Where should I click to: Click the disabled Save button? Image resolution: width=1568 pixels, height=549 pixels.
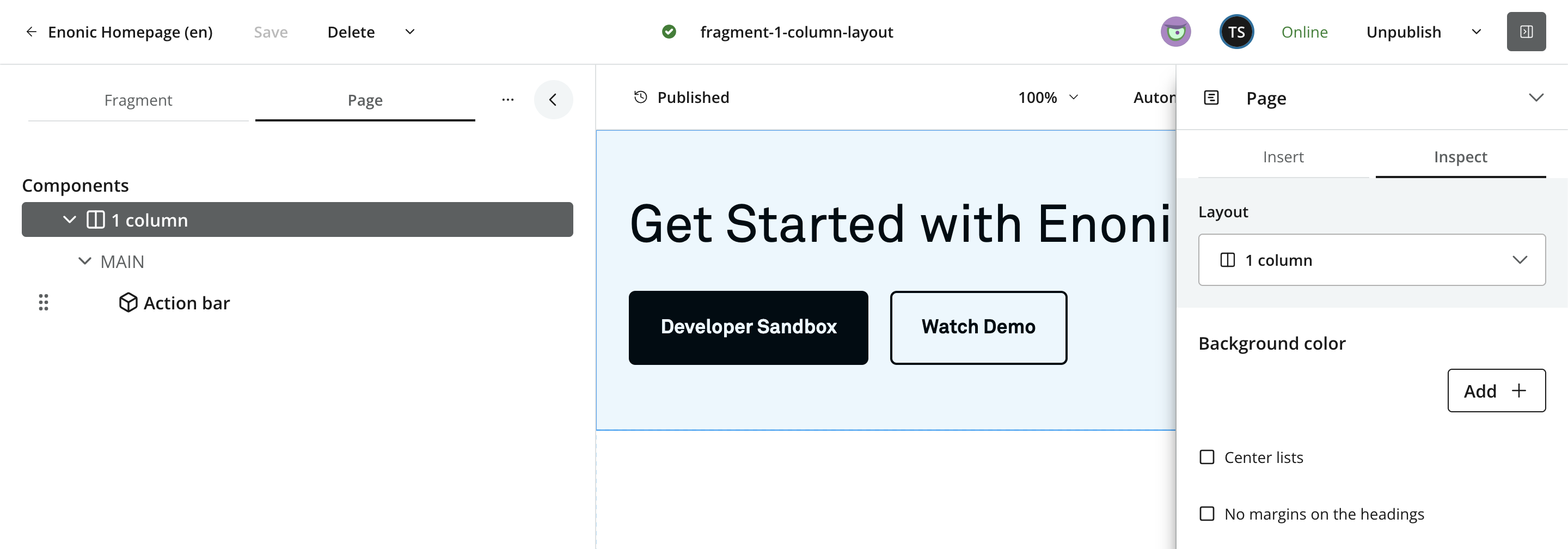(x=271, y=32)
